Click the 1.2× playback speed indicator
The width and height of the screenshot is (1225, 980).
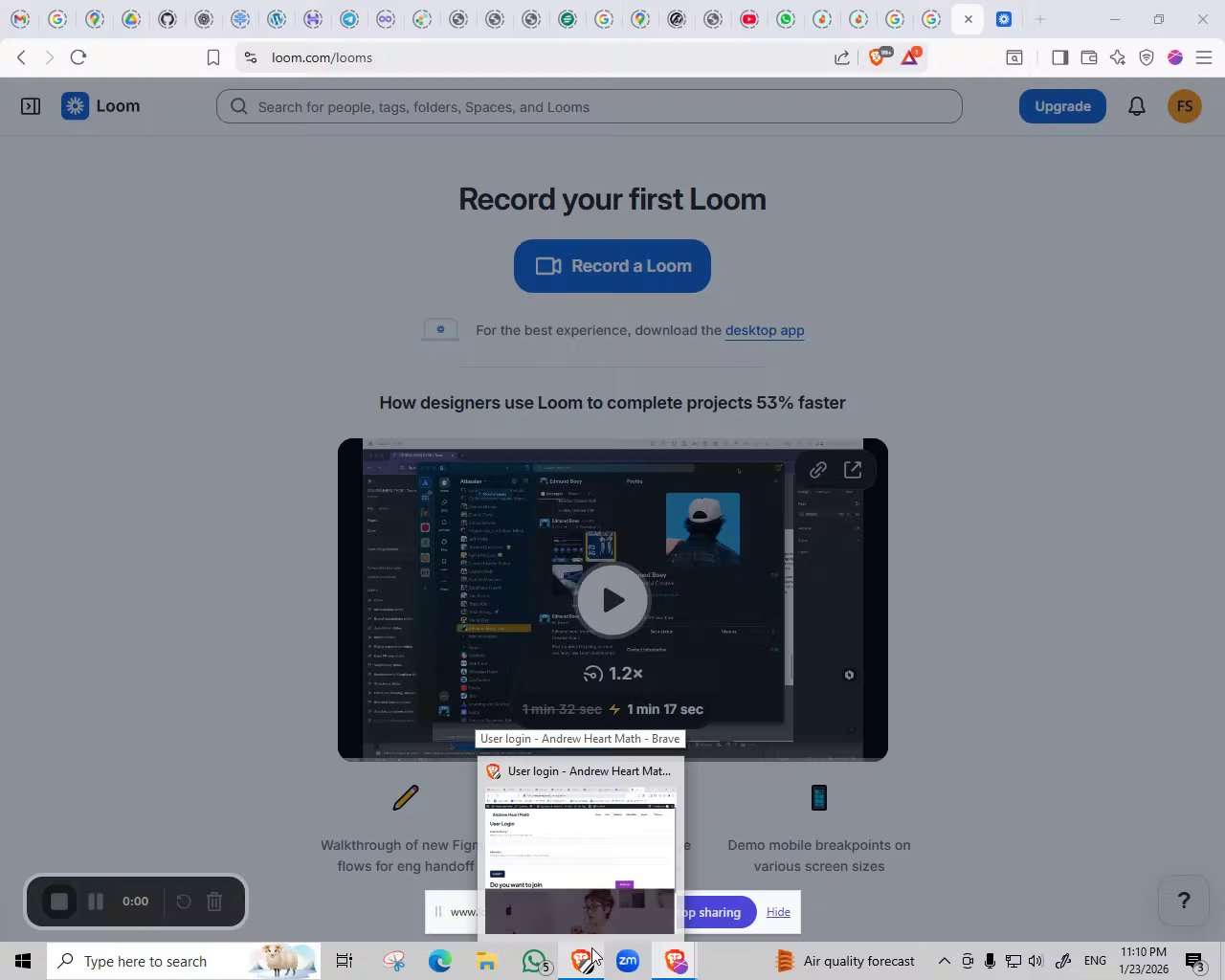612,674
